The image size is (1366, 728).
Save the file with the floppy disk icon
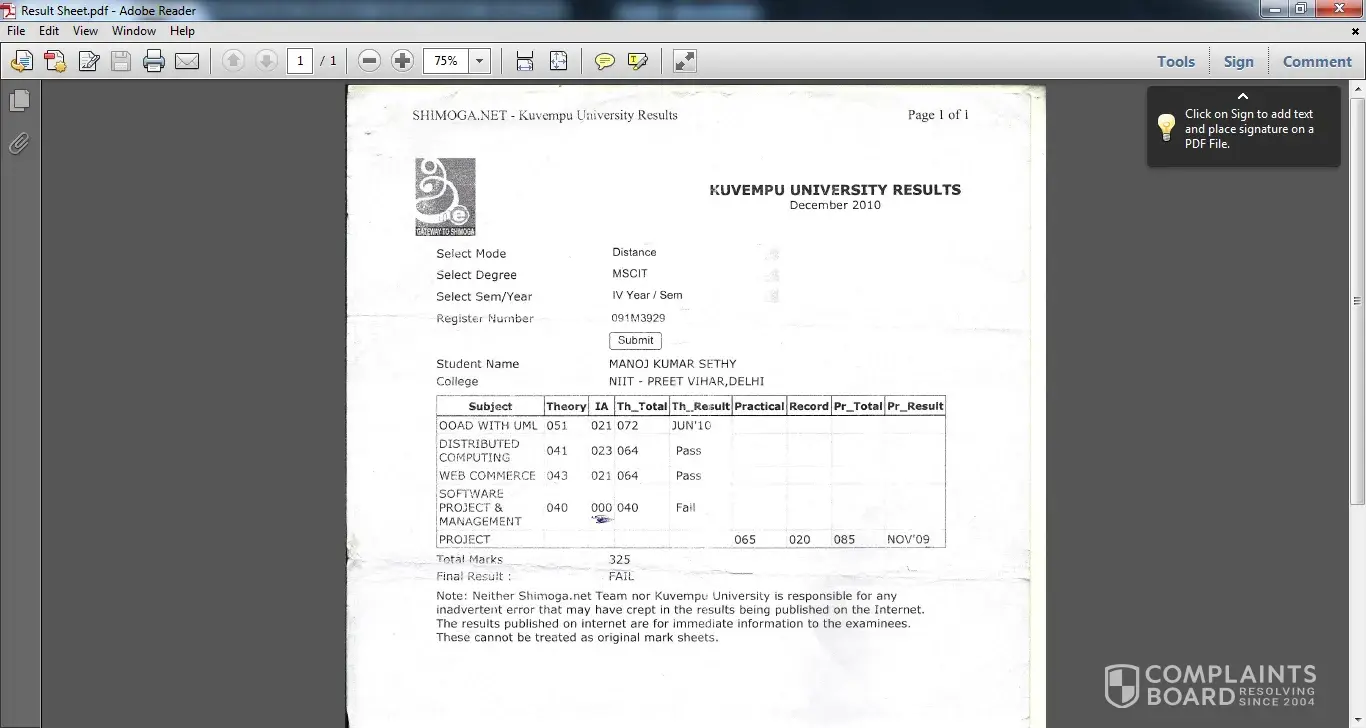pos(121,61)
